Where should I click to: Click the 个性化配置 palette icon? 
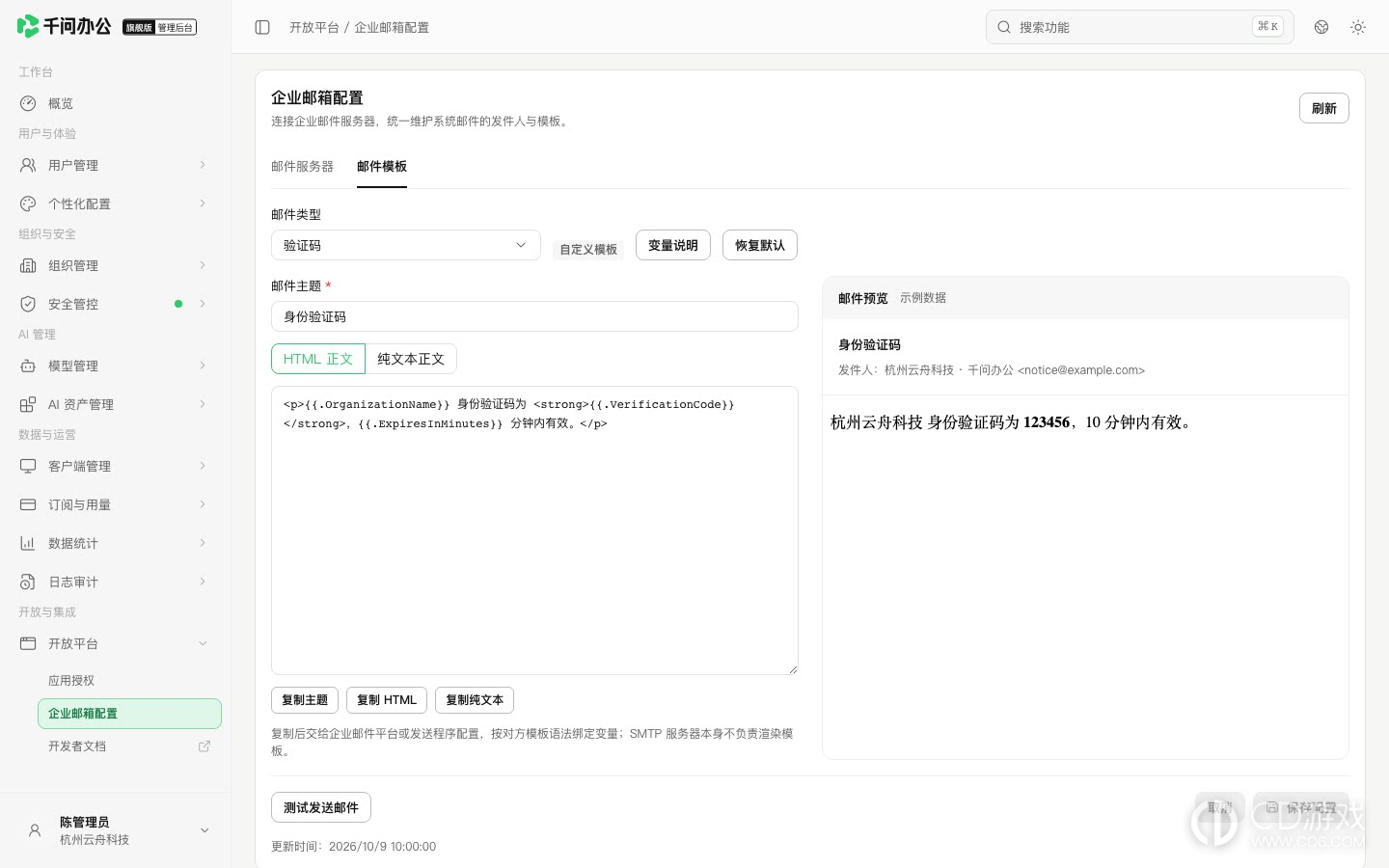point(28,203)
